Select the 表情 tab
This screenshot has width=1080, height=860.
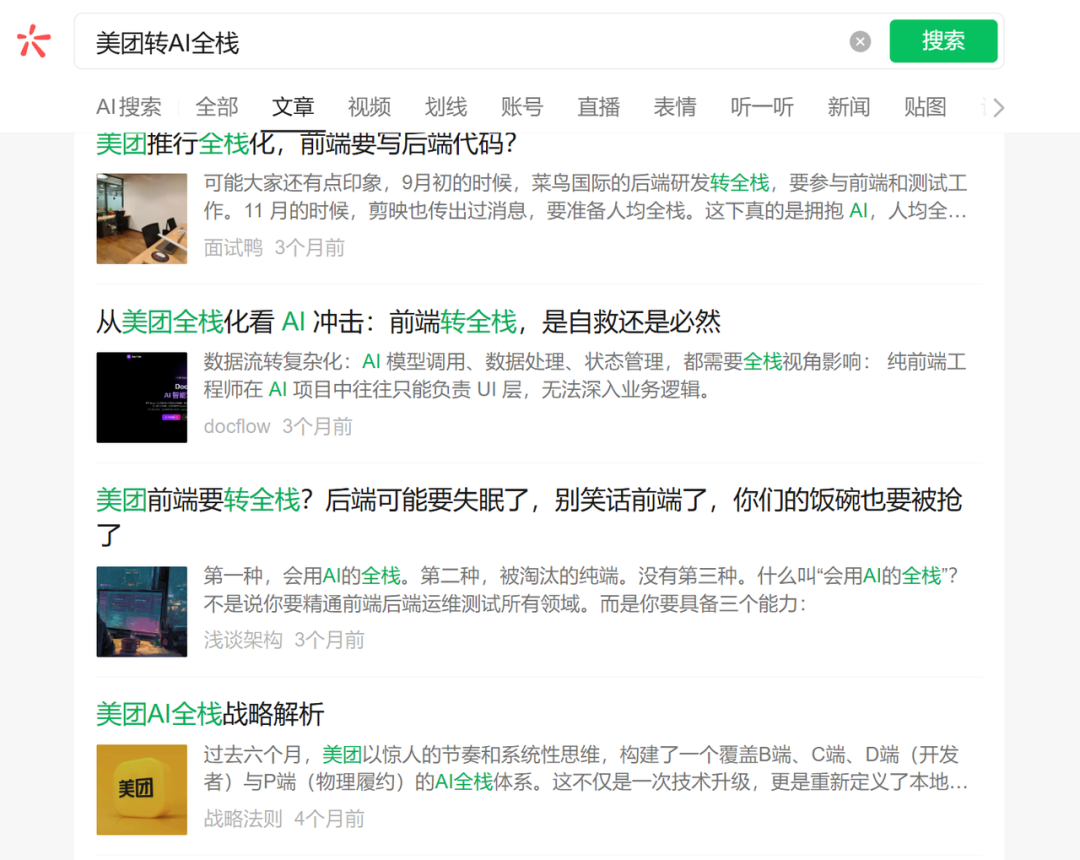[675, 107]
